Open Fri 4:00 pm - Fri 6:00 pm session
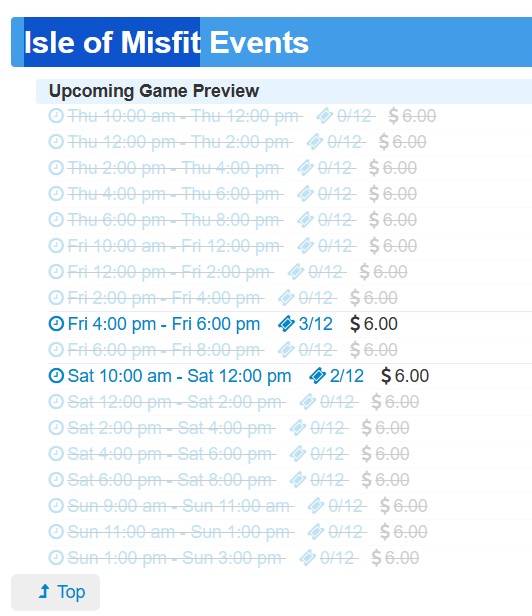The image size is (532, 616). [164, 324]
